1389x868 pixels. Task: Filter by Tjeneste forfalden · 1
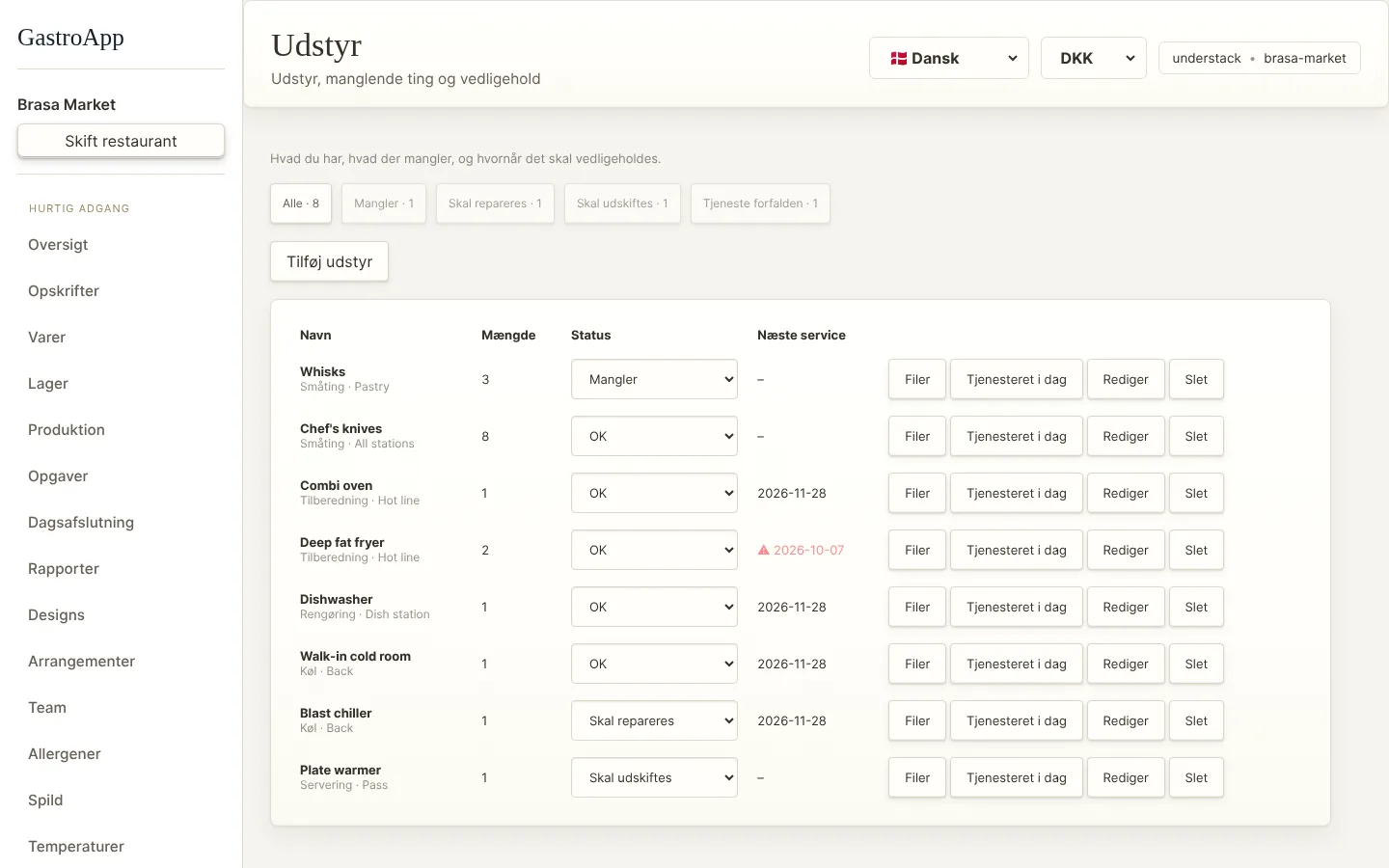coord(760,203)
